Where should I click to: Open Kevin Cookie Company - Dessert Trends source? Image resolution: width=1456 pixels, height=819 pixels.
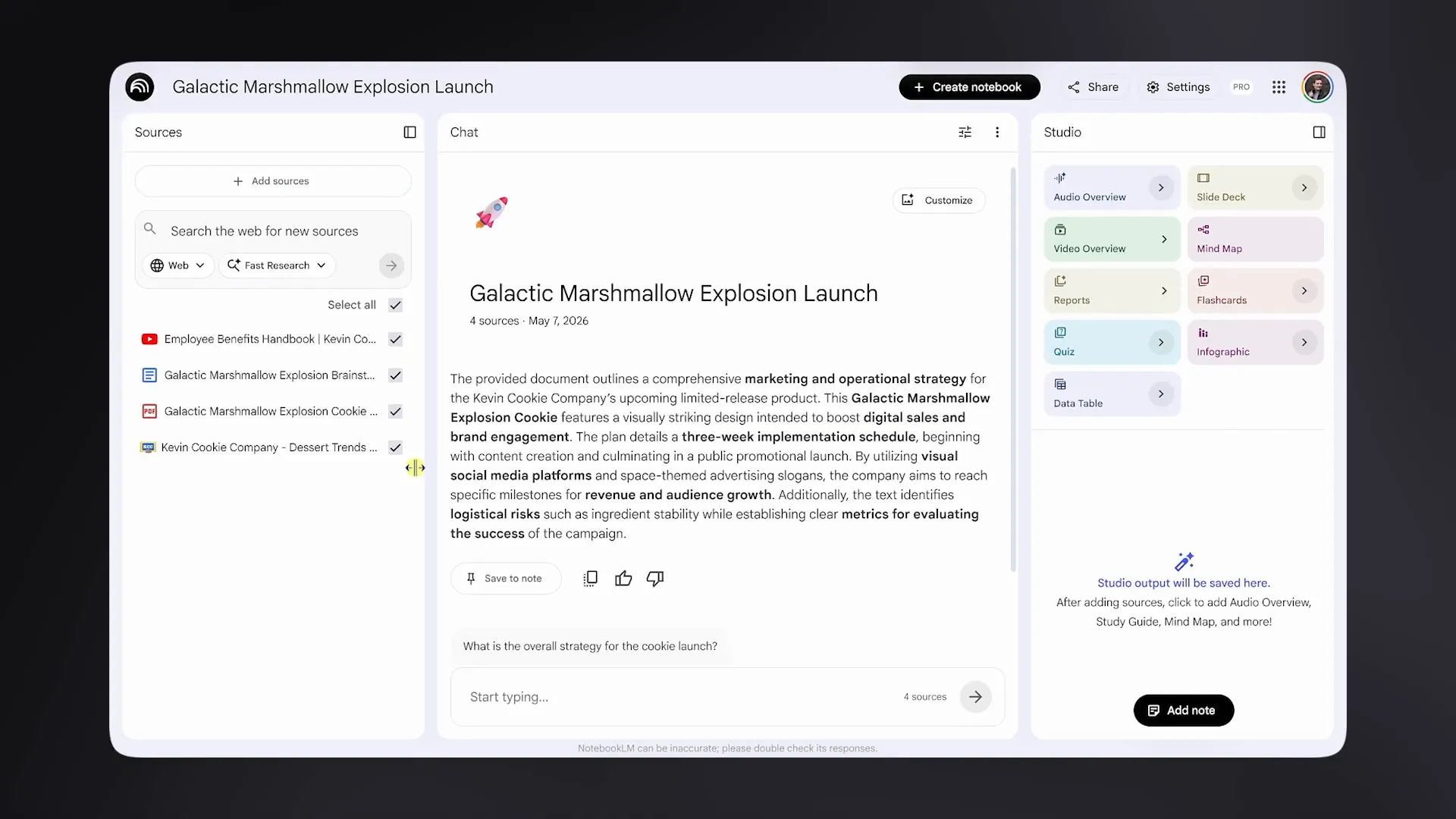coord(269,447)
